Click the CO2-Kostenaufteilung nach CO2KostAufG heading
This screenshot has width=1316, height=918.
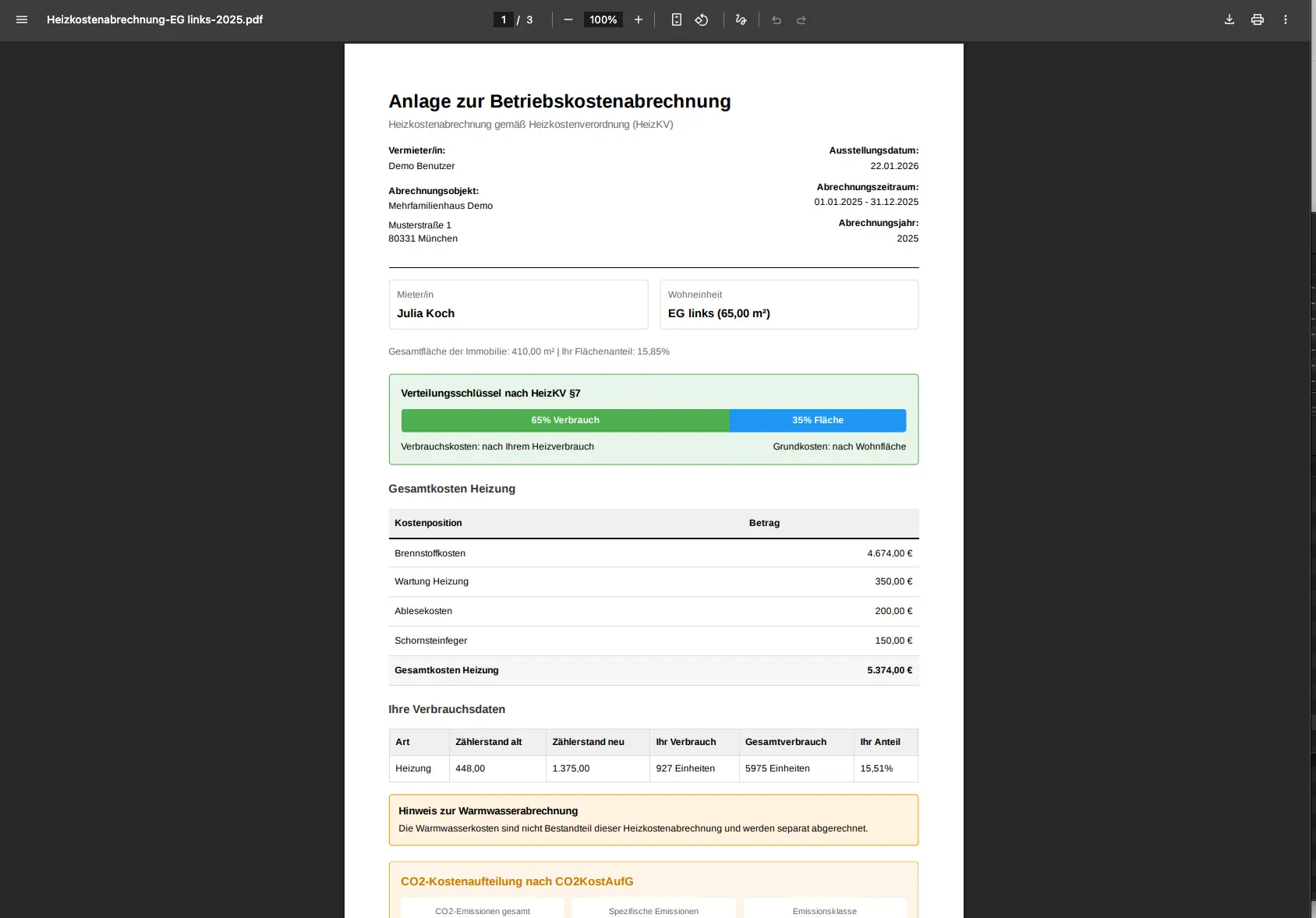click(517, 881)
